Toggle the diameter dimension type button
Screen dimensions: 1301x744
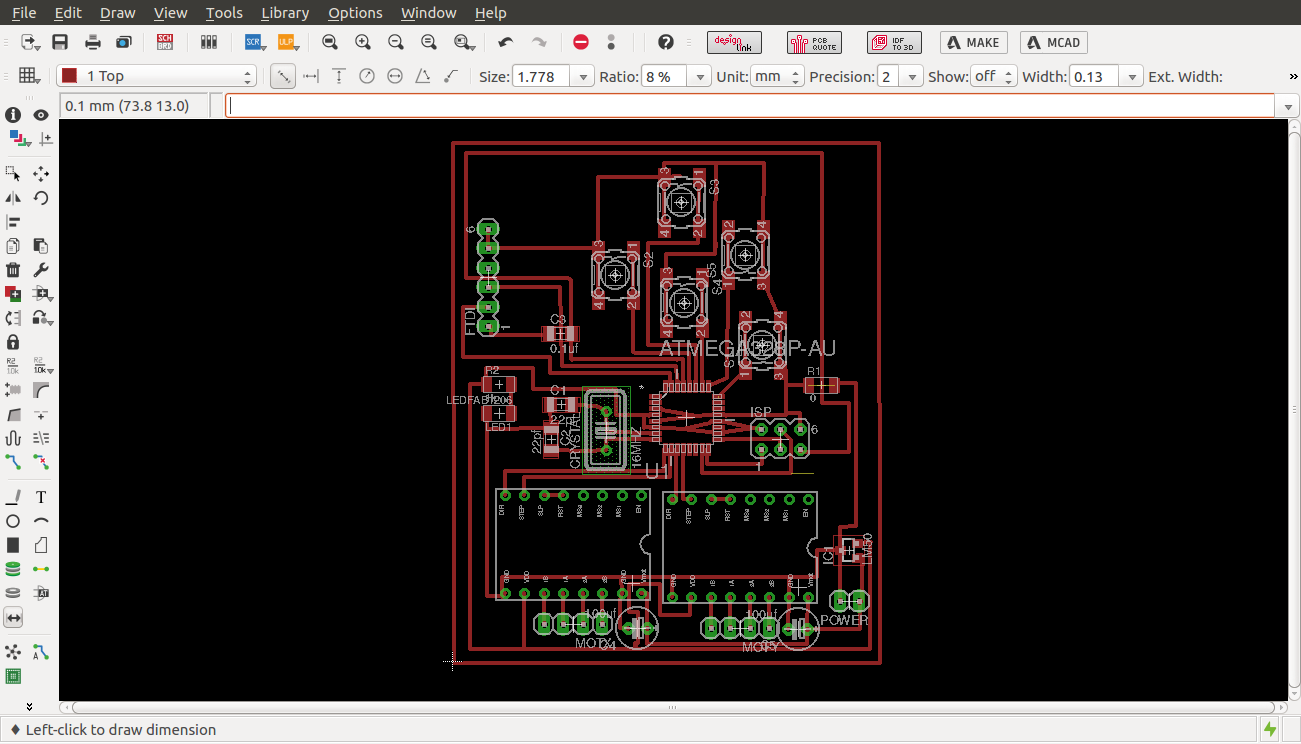click(395, 76)
